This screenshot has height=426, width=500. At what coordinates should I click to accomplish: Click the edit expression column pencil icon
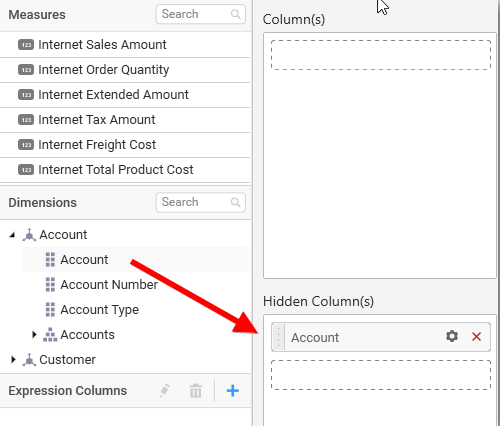coord(165,391)
